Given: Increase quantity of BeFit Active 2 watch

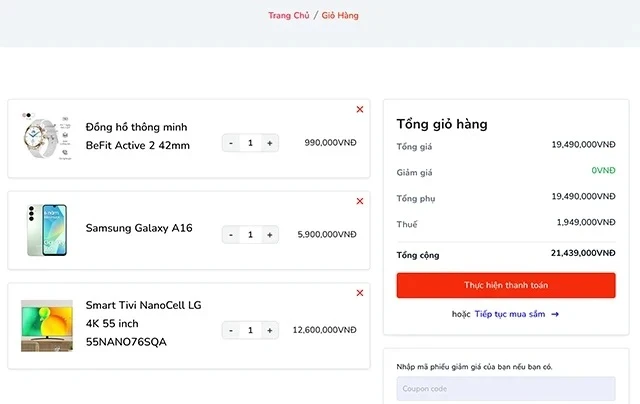Looking at the screenshot, I should click(x=269, y=143).
